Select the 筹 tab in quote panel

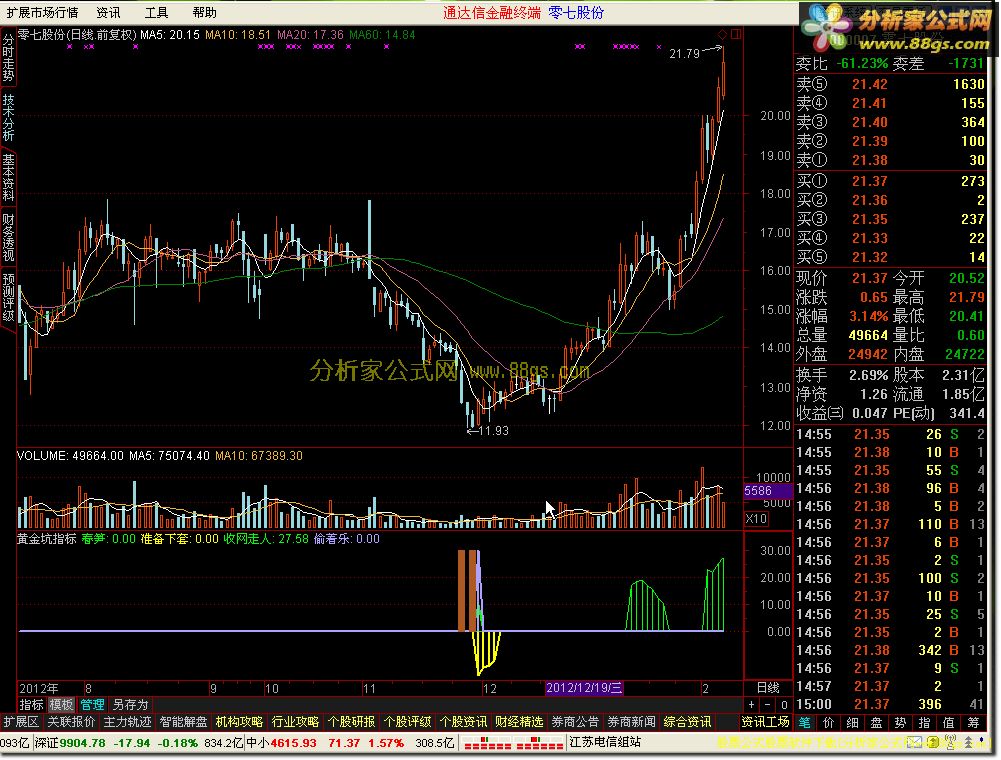(973, 722)
